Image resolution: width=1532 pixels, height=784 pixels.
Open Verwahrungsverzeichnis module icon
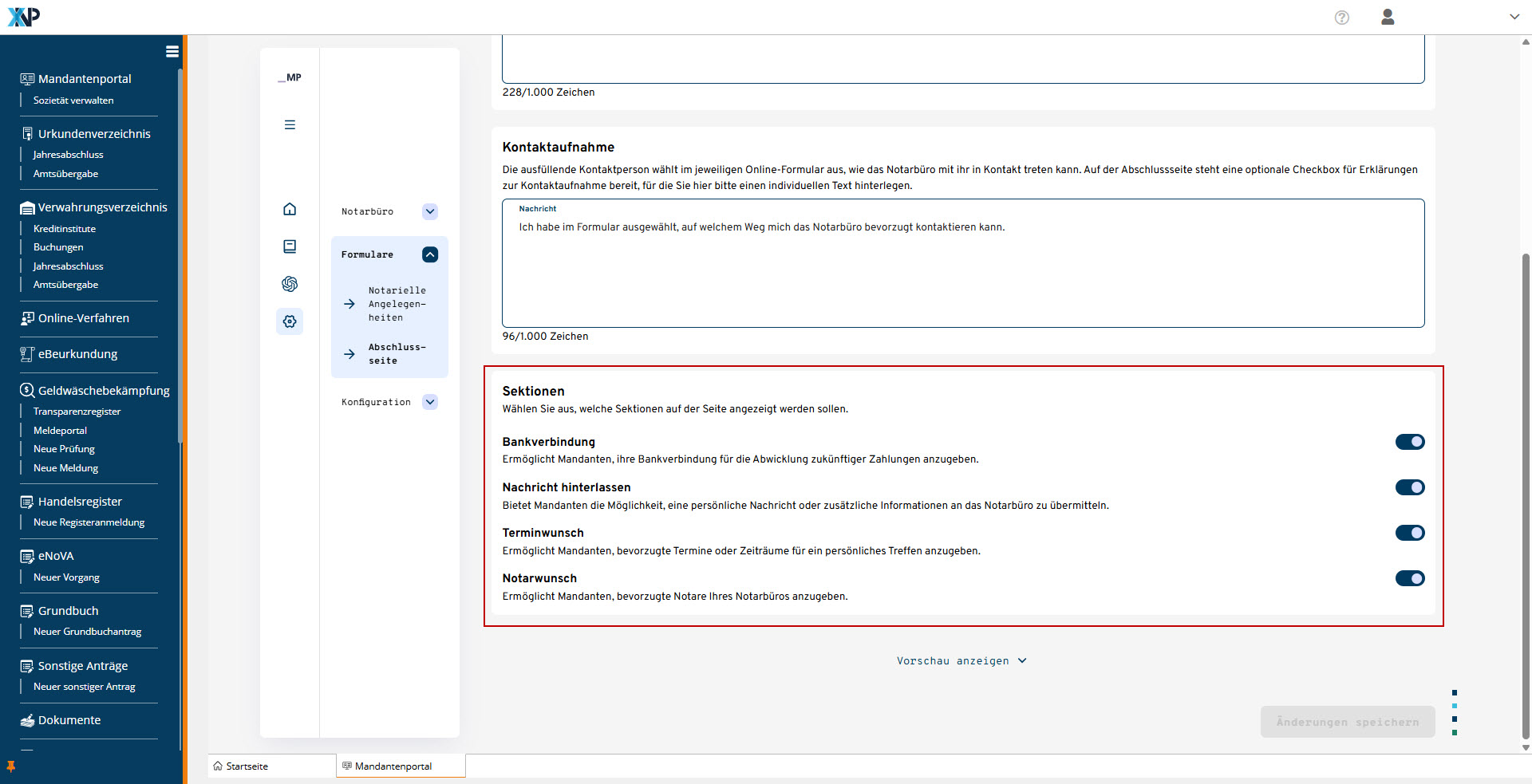pos(27,207)
